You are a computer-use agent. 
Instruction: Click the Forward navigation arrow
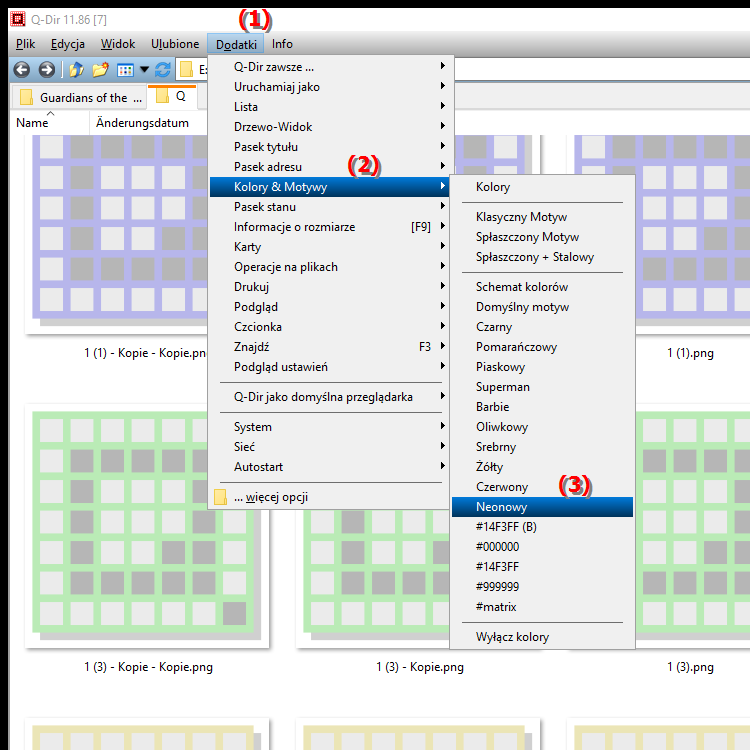click(x=46, y=70)
